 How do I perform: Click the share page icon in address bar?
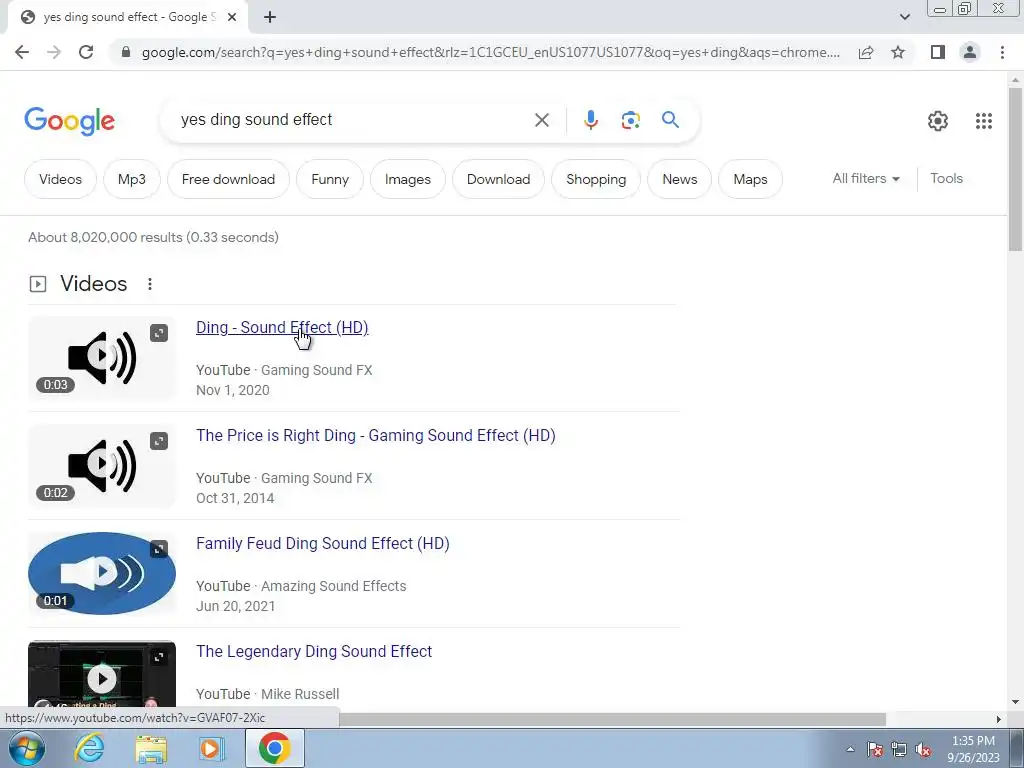pyautogui.click(x=866, y=52)
